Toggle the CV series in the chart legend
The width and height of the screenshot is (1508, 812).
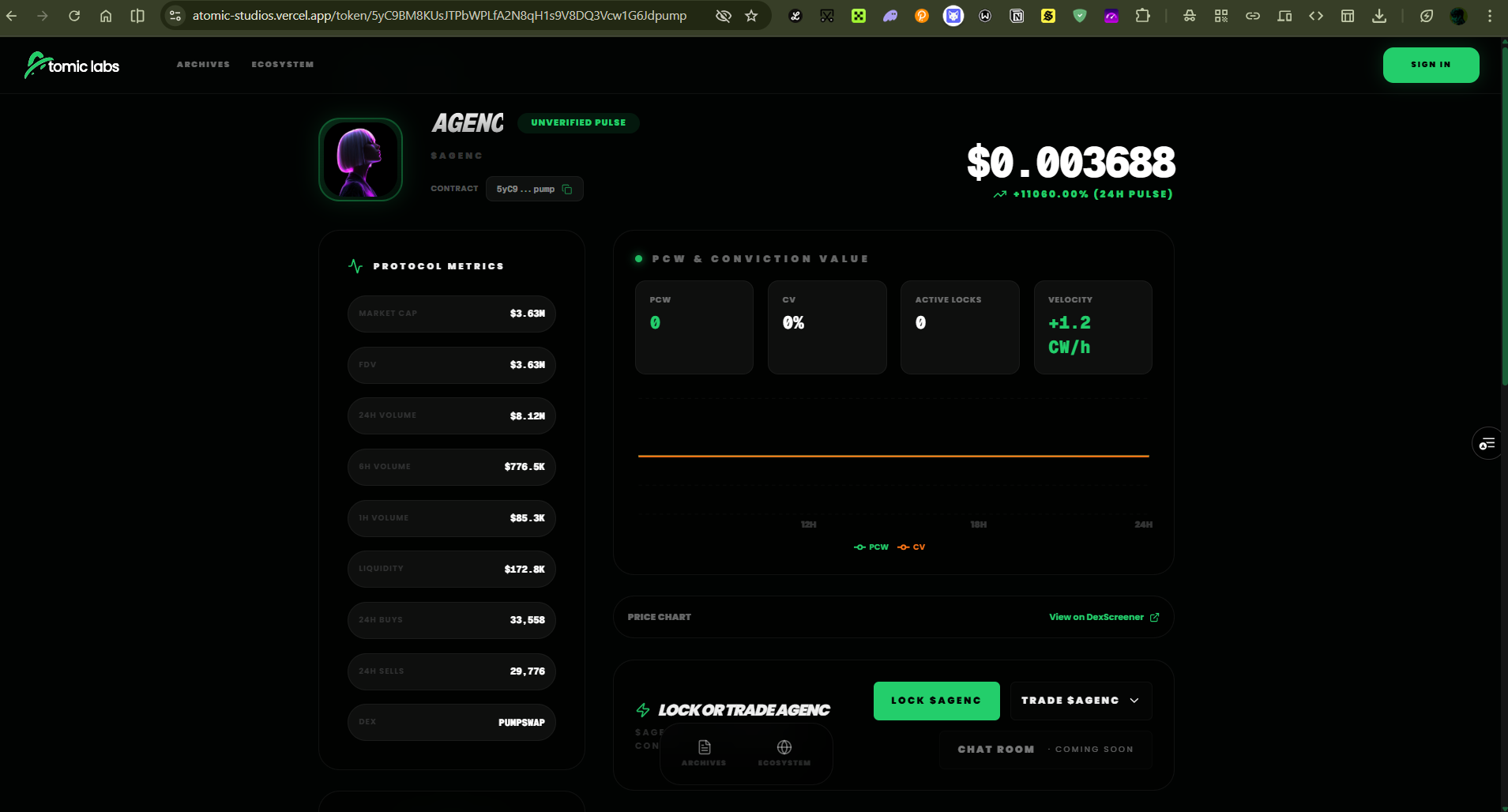coord(912,547)
